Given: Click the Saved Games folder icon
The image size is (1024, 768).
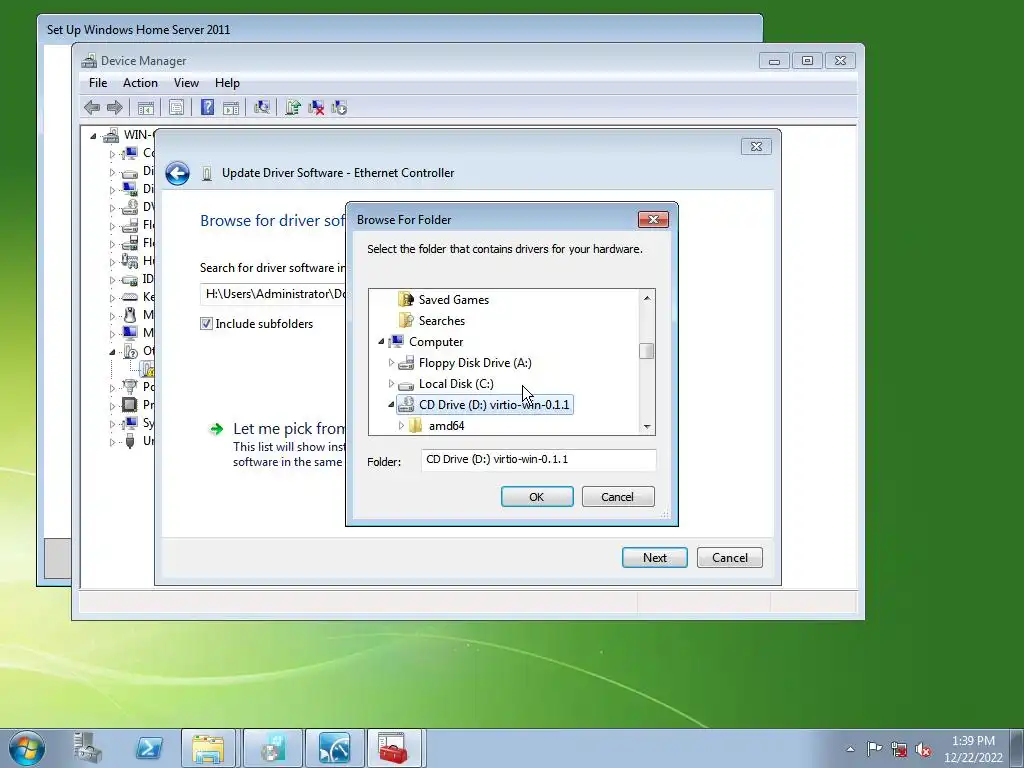Looking at the screenshot, I should point(406,299).
